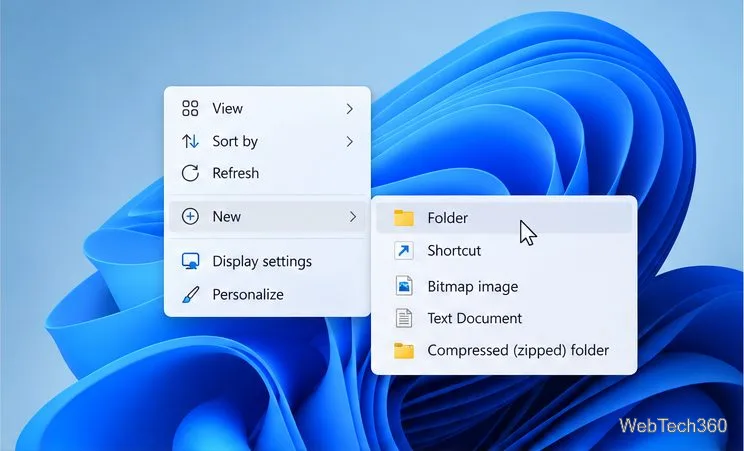
Task: Click the yellow Folder icon
Action: pos(404,218)
